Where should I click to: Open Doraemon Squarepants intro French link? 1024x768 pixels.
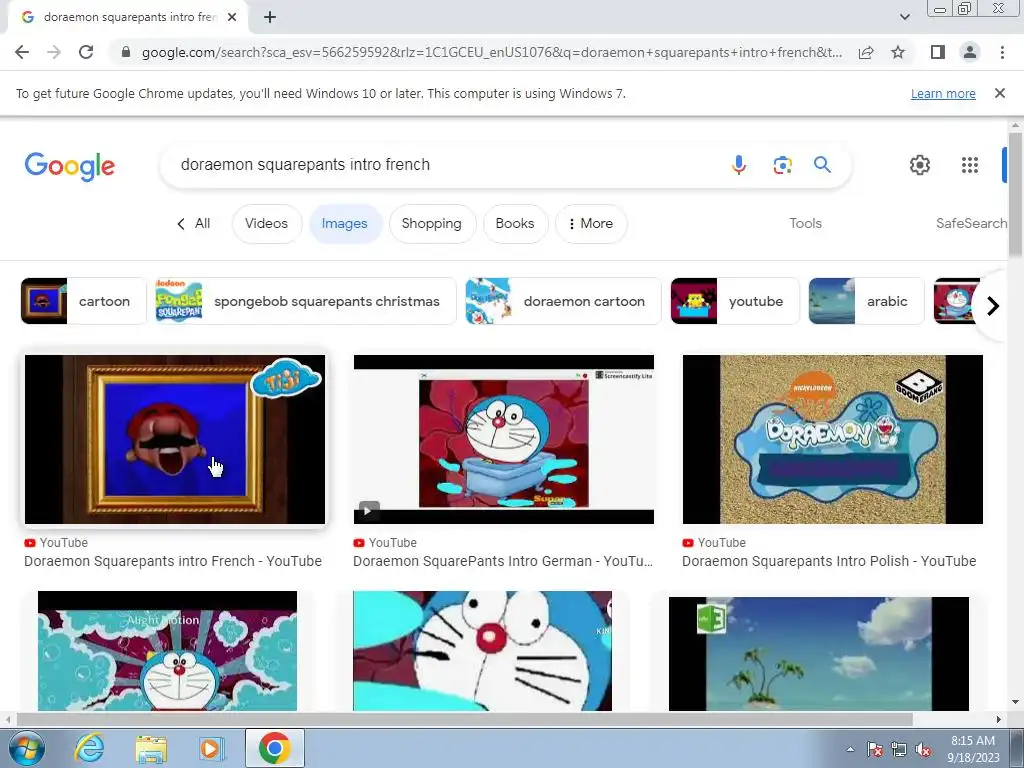[173, 561]
